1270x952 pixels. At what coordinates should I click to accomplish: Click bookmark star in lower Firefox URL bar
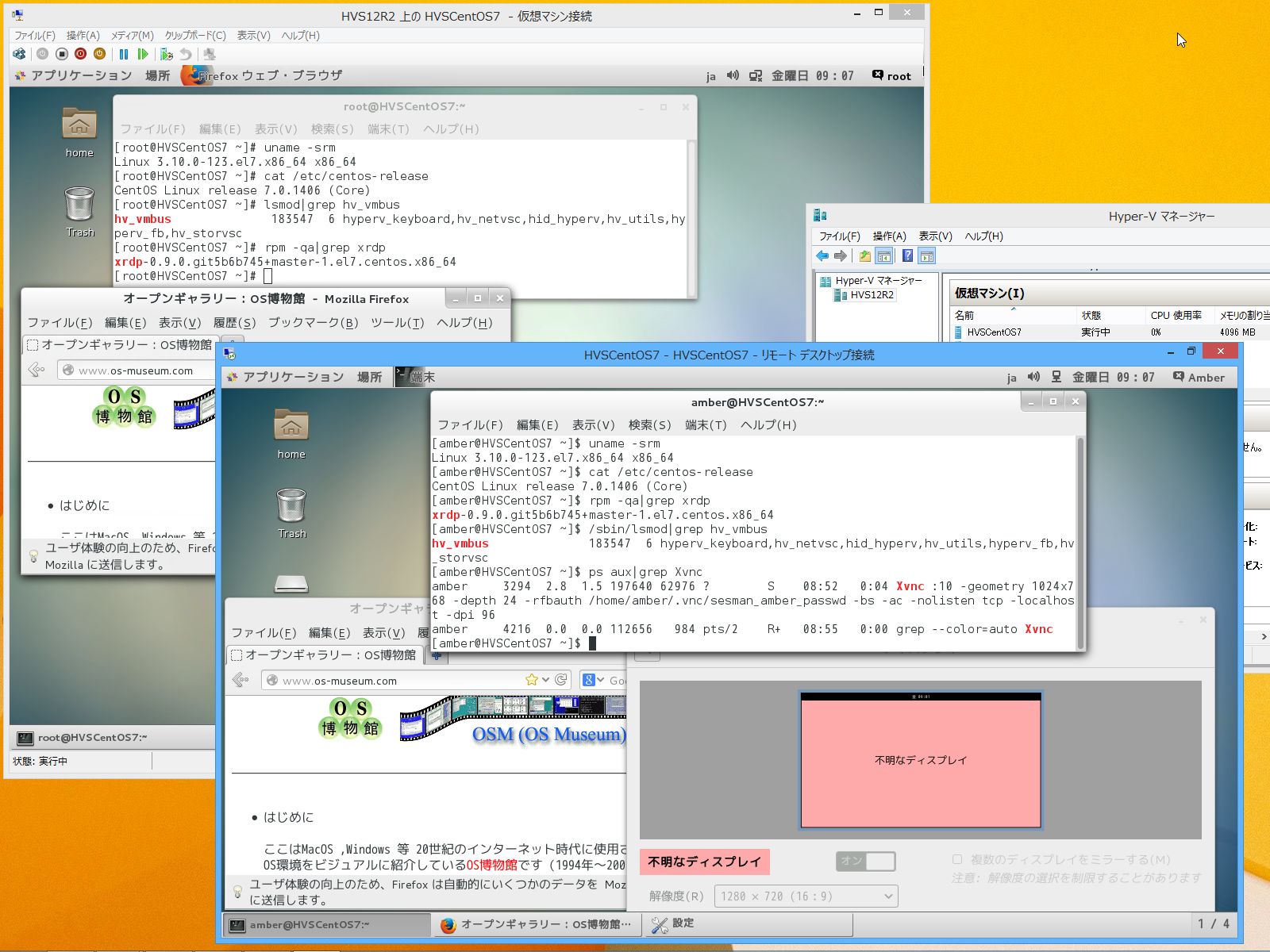pos(531,680)
